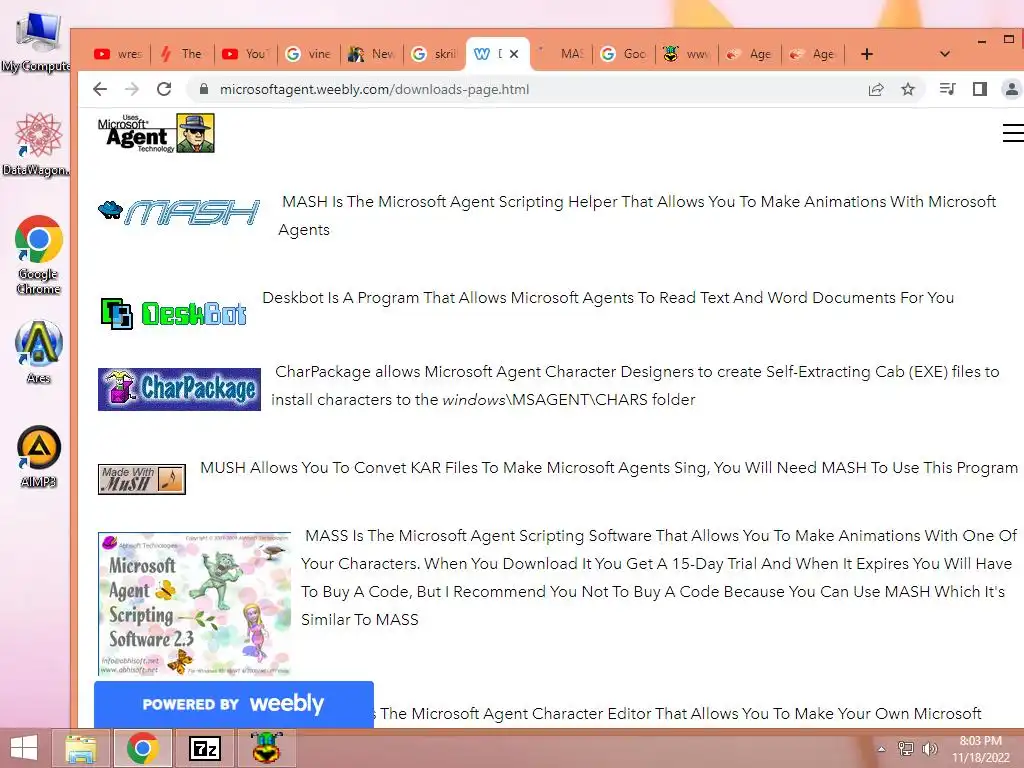This screenshot has width=1024, height=768.
Task: Switch to the 'www' tab
Action: coord(687,54)
